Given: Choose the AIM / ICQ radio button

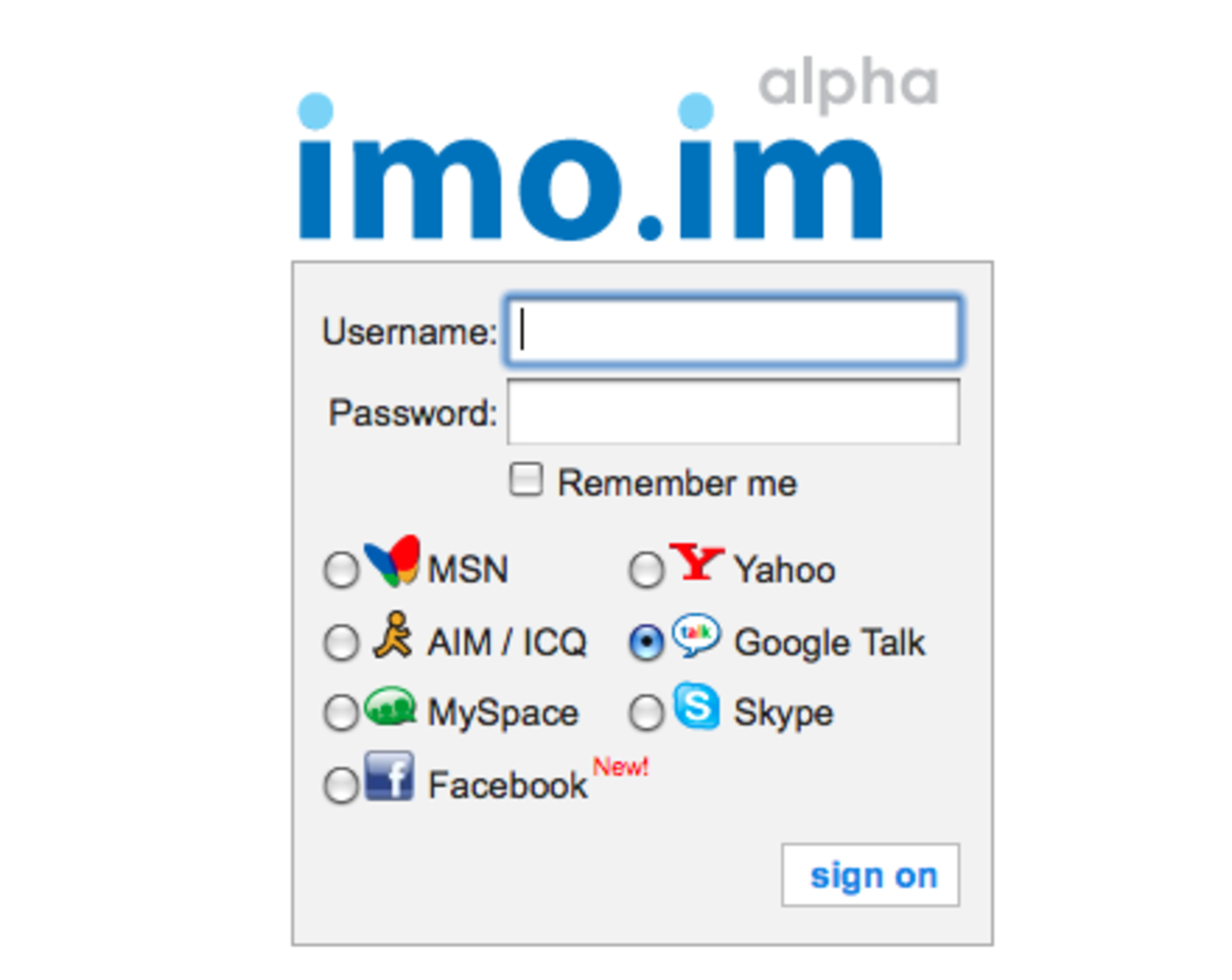Looking at the screenshot, I should coord(341,642).
